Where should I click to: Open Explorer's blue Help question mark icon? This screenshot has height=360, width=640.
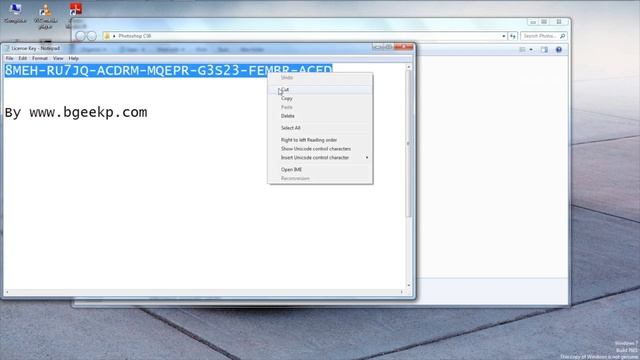point(559,49)
